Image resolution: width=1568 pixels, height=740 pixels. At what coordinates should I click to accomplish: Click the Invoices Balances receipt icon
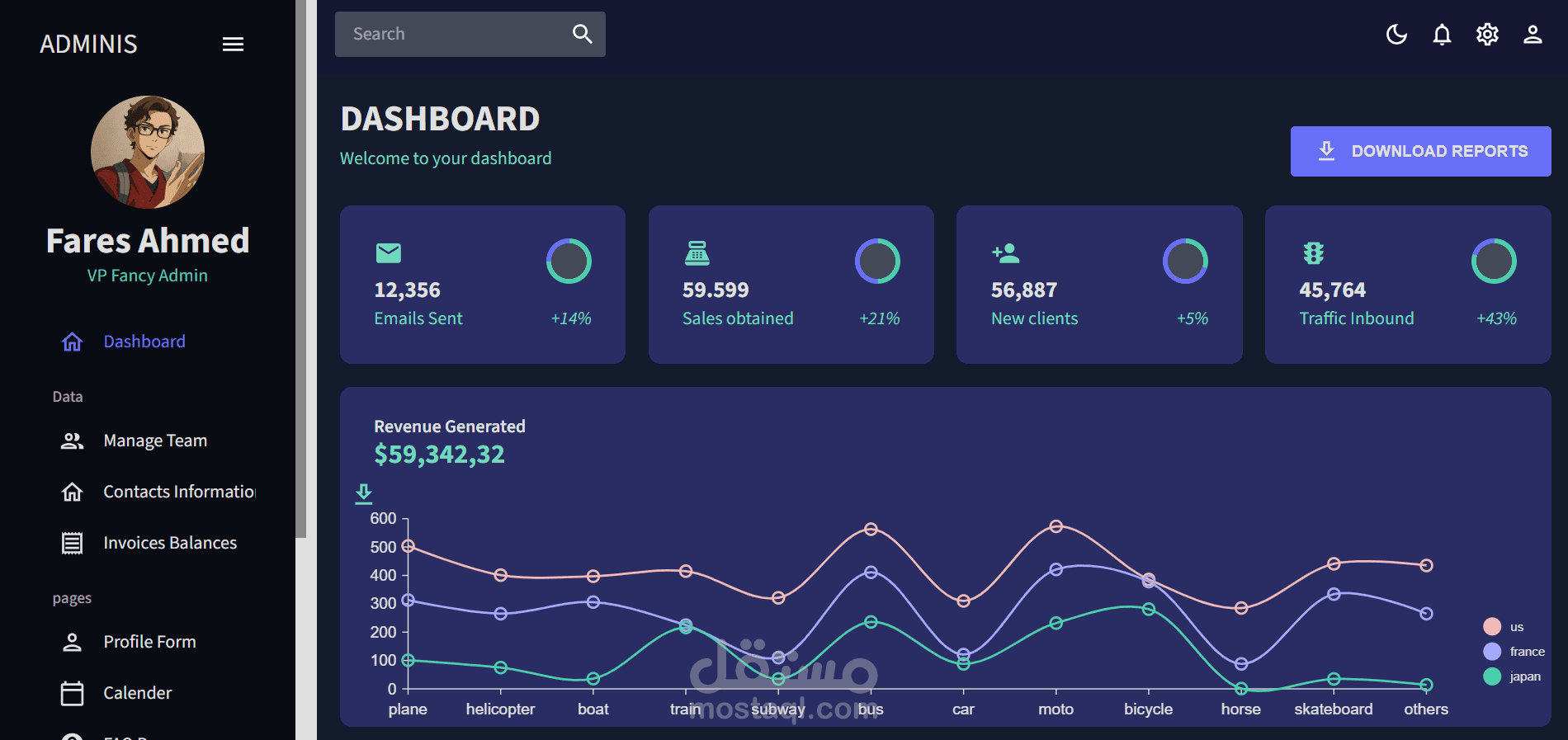(x=73, y=543)
